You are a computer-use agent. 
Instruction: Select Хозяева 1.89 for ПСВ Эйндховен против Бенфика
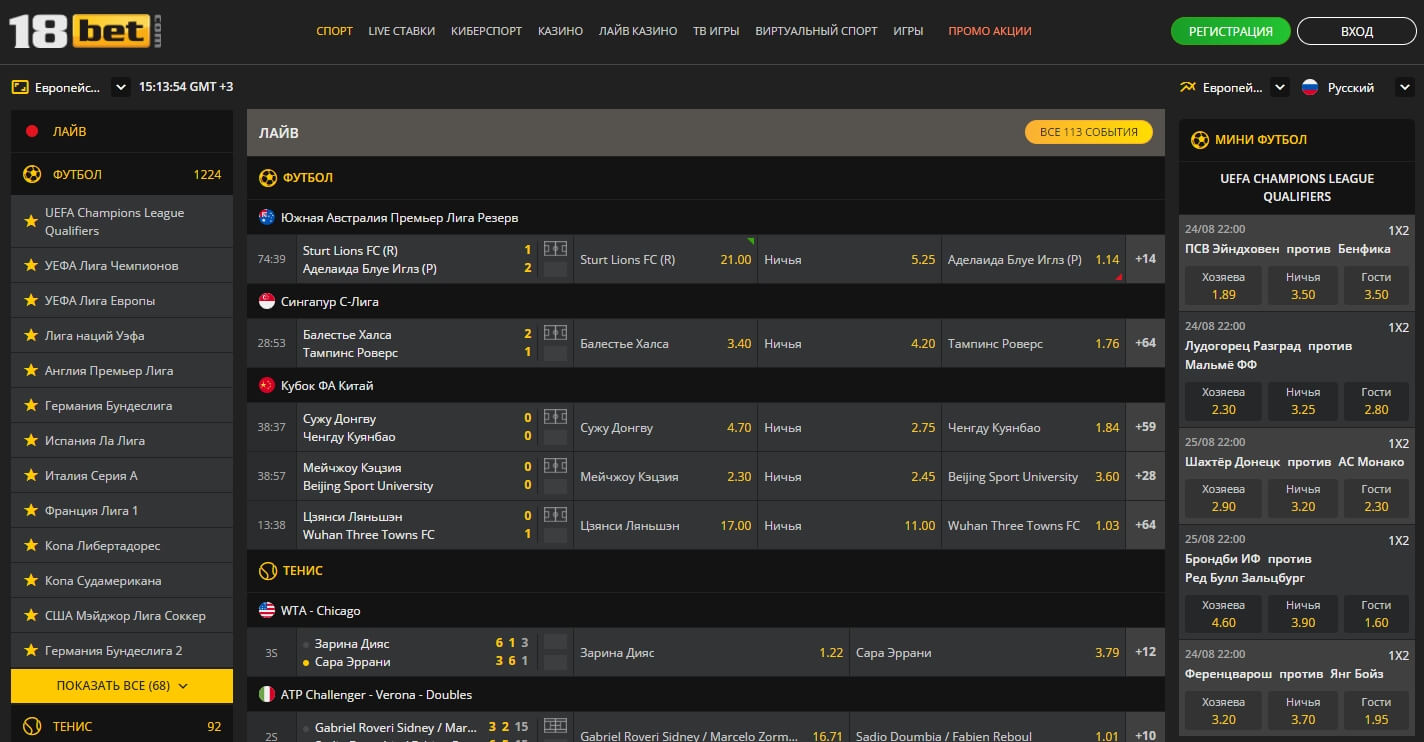click(x=1223, y=285)
